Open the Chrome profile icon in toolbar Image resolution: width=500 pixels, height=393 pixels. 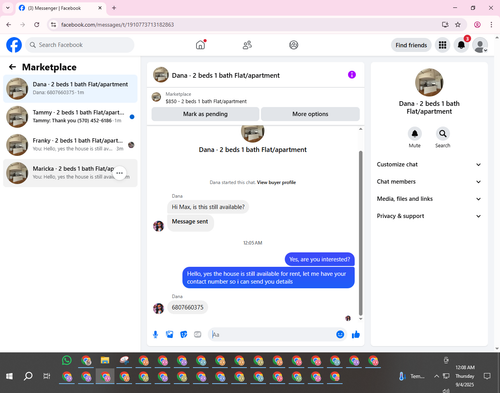pyautogui.click(x=477, y=25)
